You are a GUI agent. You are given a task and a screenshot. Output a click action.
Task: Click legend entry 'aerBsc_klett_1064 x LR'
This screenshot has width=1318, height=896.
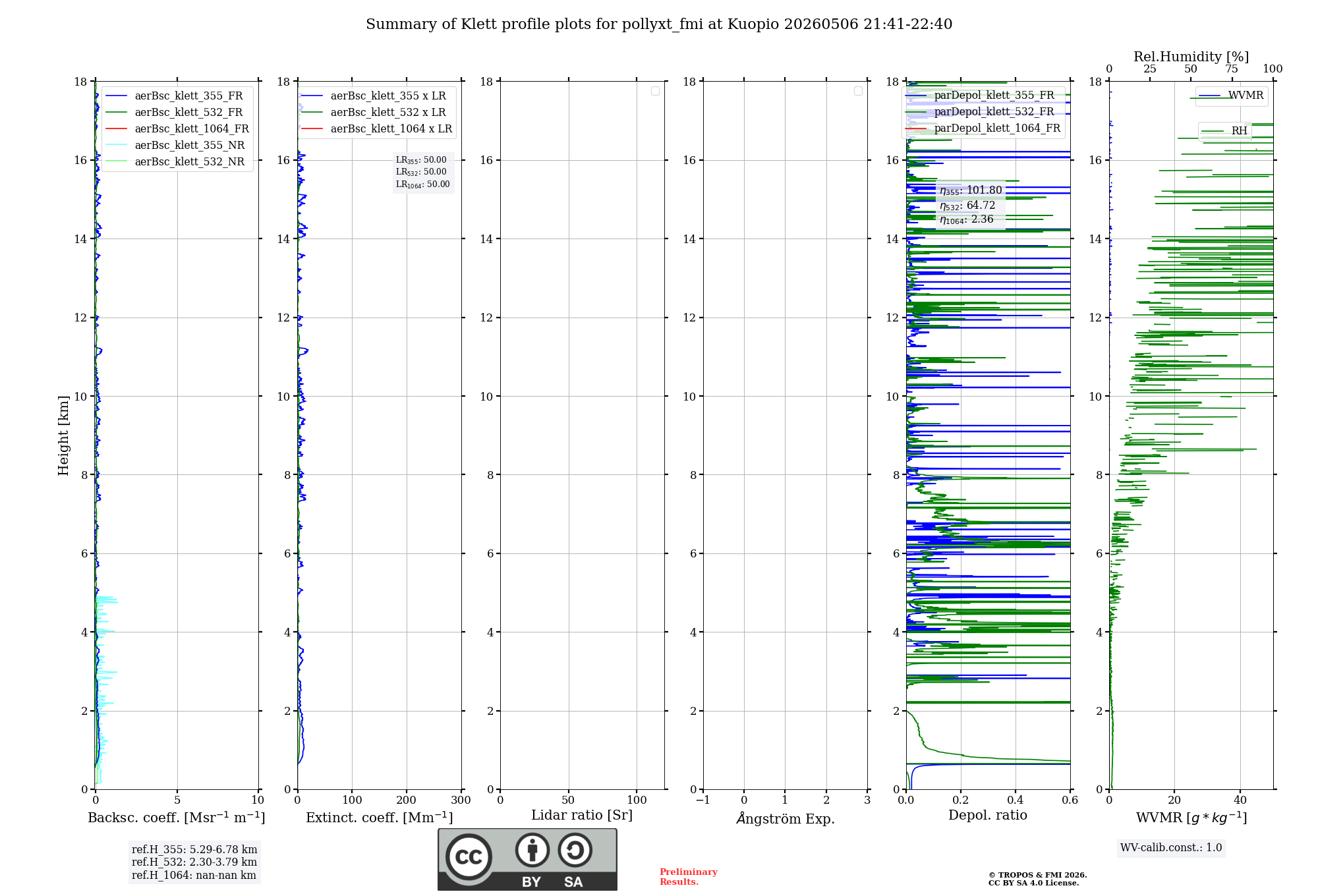[391, 129]
